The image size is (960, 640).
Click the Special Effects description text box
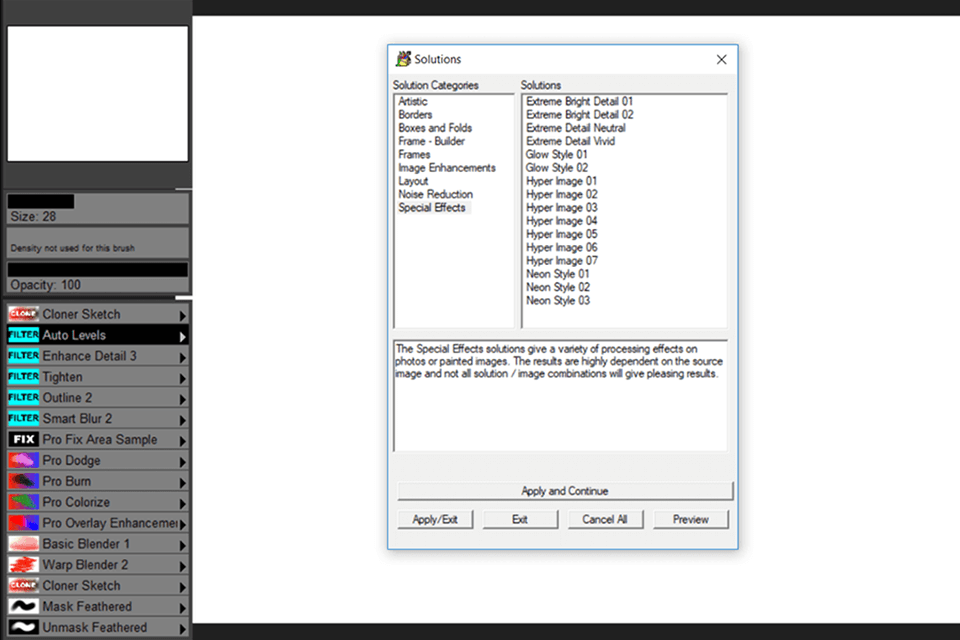pos(560,395)
